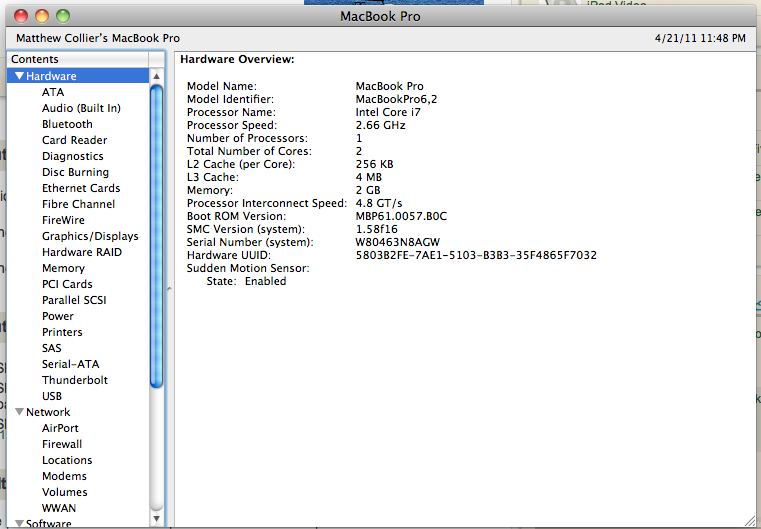Open Locations entry

pyautogui.click(x=67, y=460)
